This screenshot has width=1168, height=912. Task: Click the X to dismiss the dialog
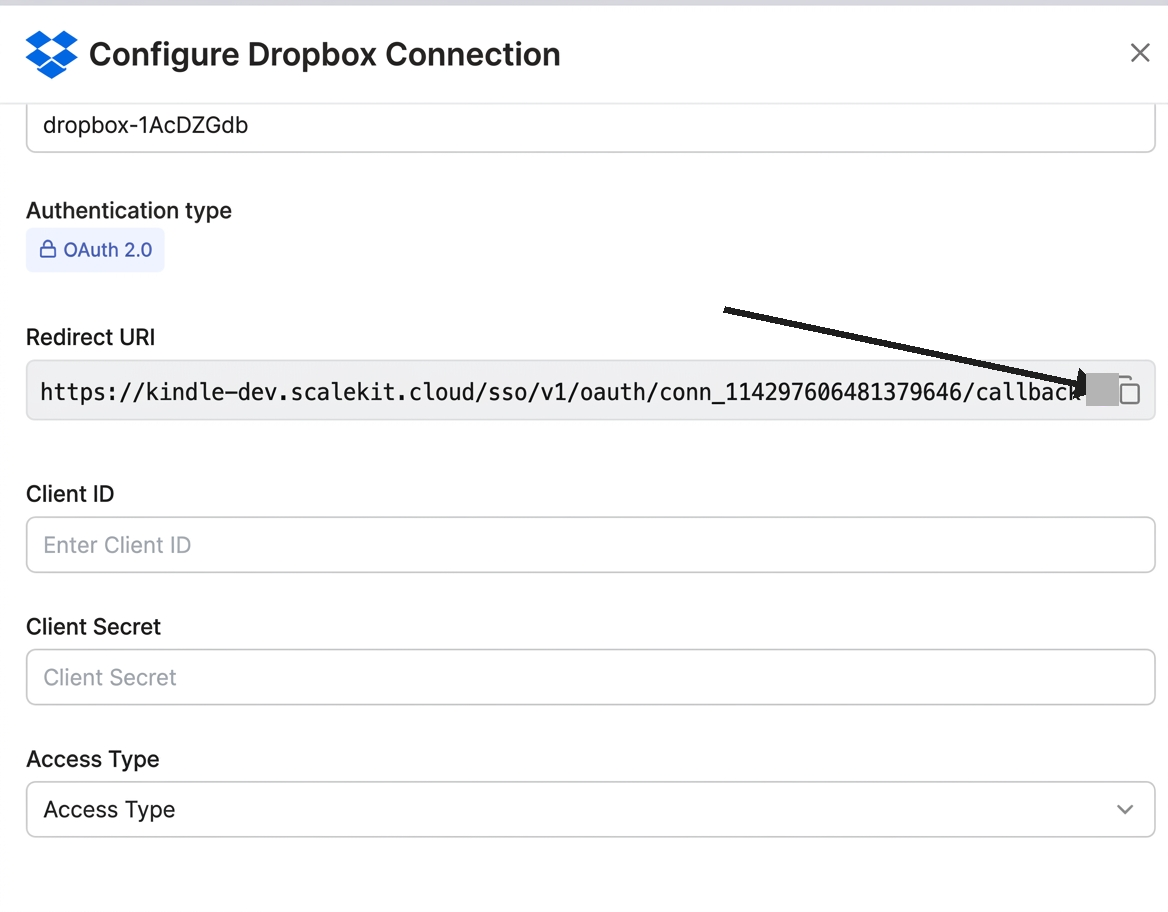(x=1140, y=53)
